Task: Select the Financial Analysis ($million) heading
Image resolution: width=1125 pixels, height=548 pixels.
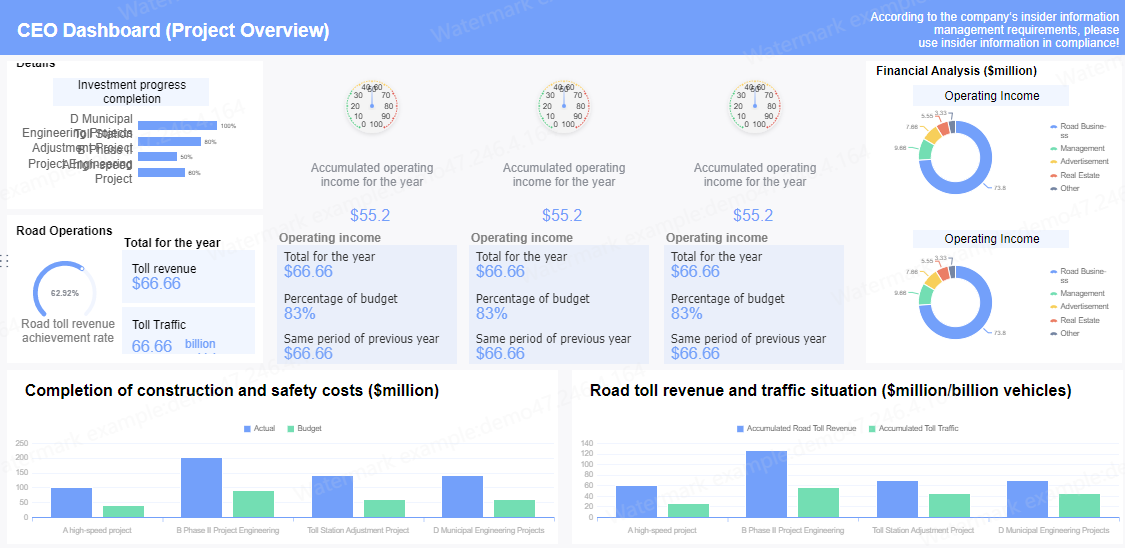Action: coord(956,71)
